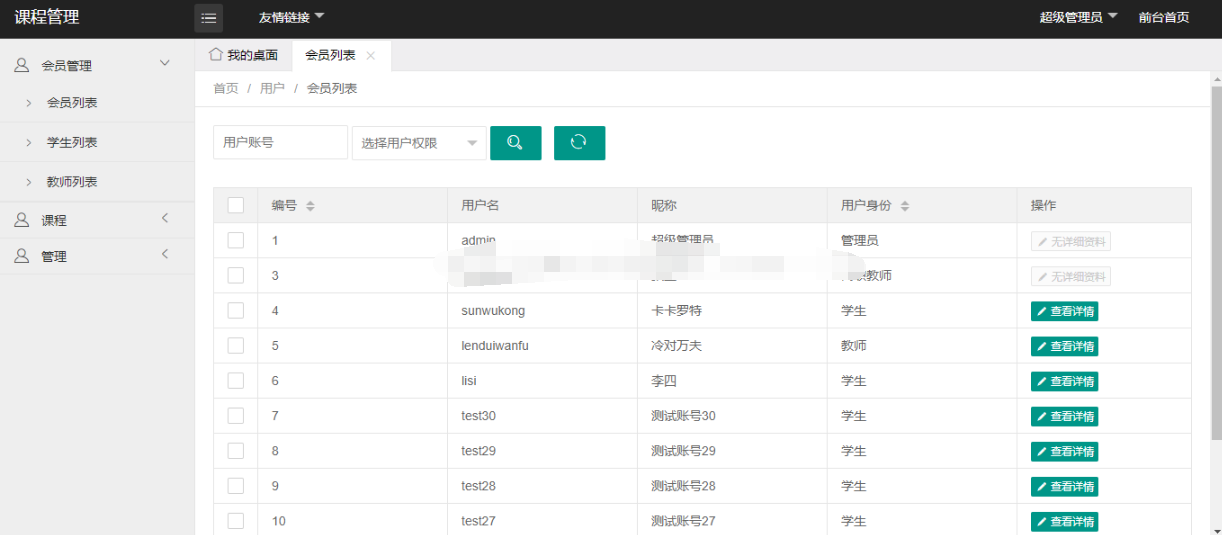
Task: Check the box for row 编号 3
Action: [236, 275]
